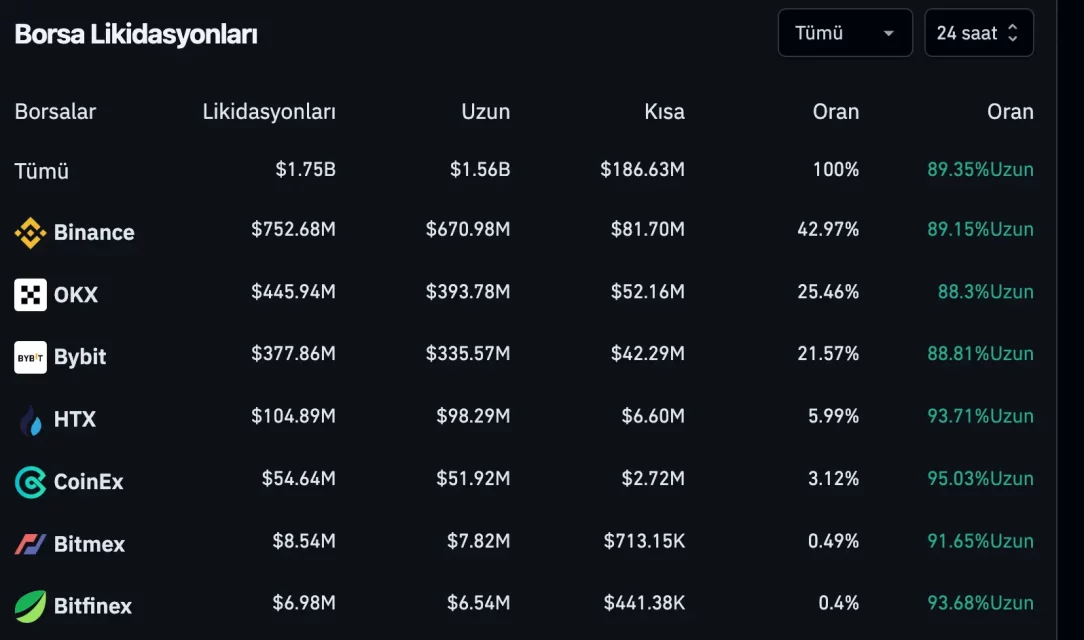The height and width of the screenshot is (640, 1084).
Task: Sort by Kısa column header
Action: coord(664,112)
